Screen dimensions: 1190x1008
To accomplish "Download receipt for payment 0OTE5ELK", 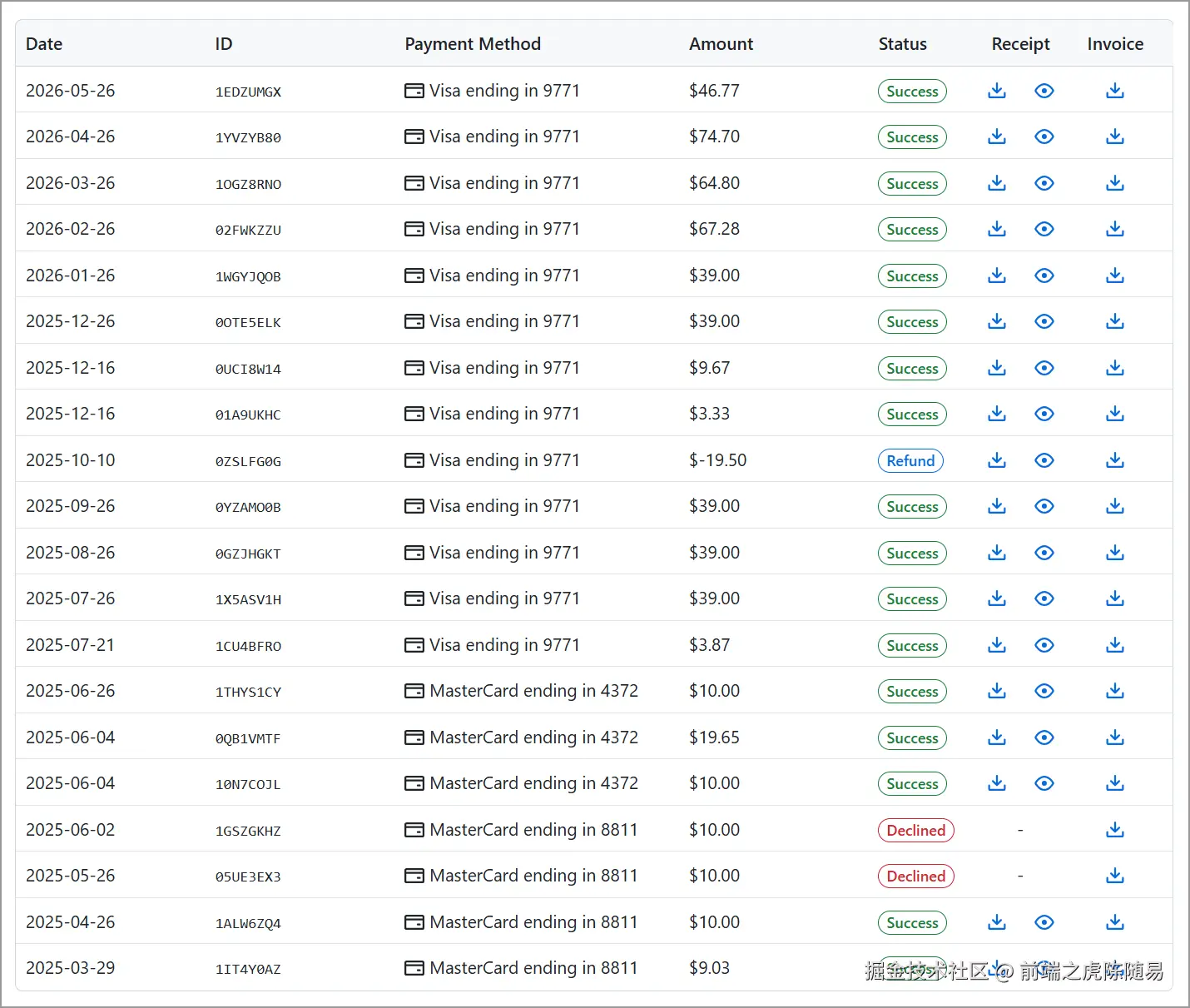I will click(x=997, y=321).
